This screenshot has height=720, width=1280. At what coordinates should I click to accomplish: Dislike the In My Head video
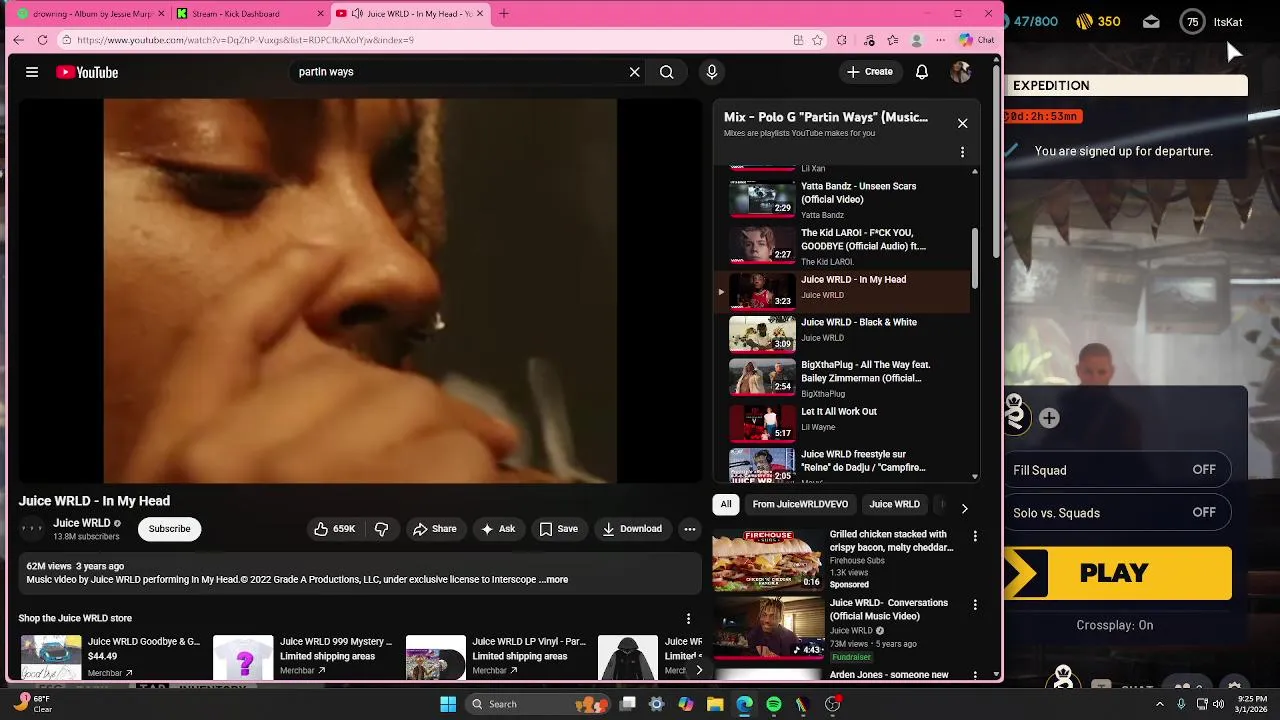point(381,529)
